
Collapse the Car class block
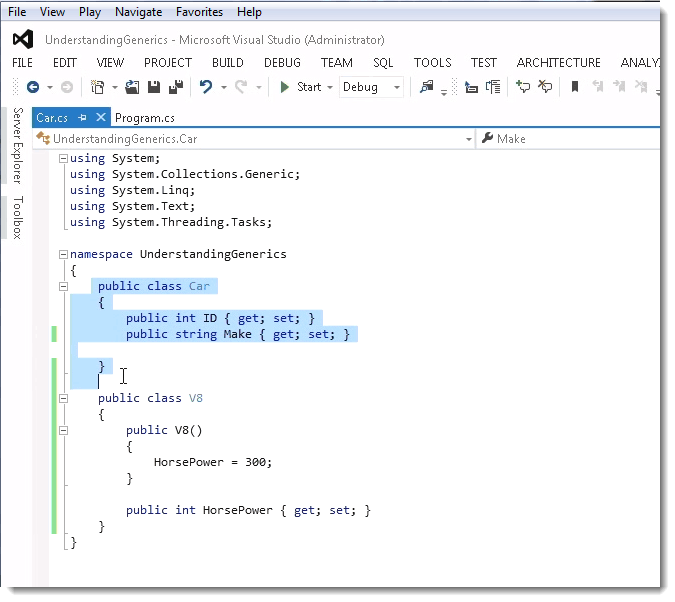coord(63,286)
